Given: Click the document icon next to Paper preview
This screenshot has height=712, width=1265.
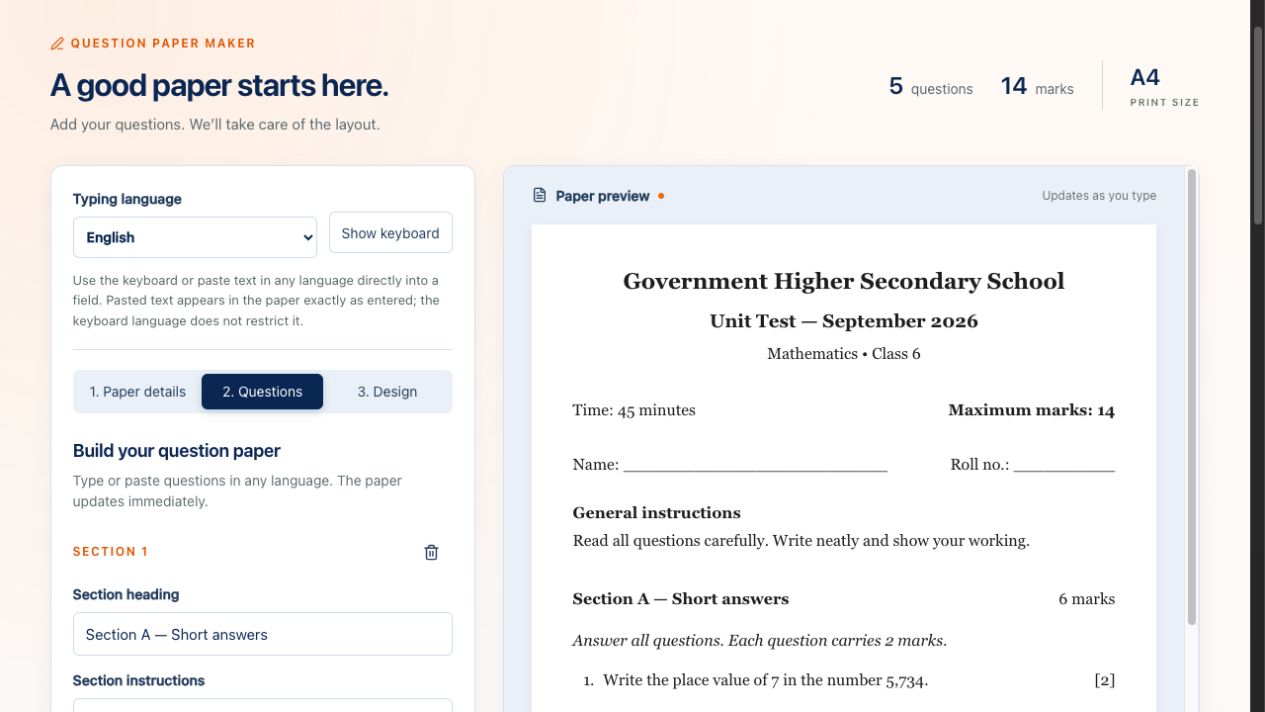Looking at the screenshot, I should 540,196.
